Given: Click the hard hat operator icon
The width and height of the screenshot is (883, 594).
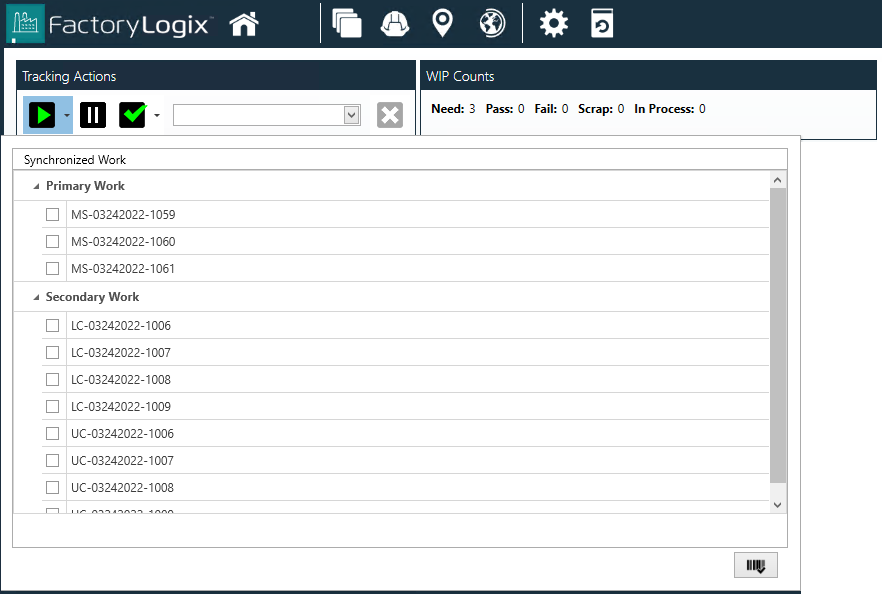Looking at the screenshot, I should tap(395, 23).
